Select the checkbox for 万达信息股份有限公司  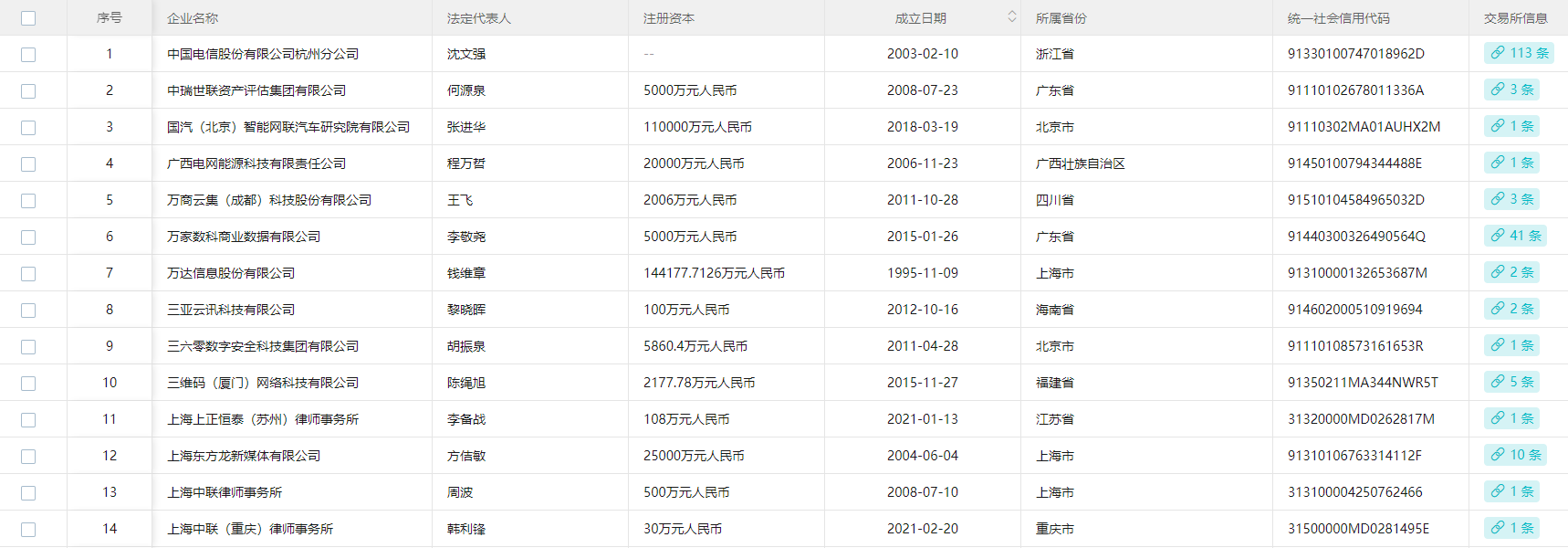click(28, 274)
